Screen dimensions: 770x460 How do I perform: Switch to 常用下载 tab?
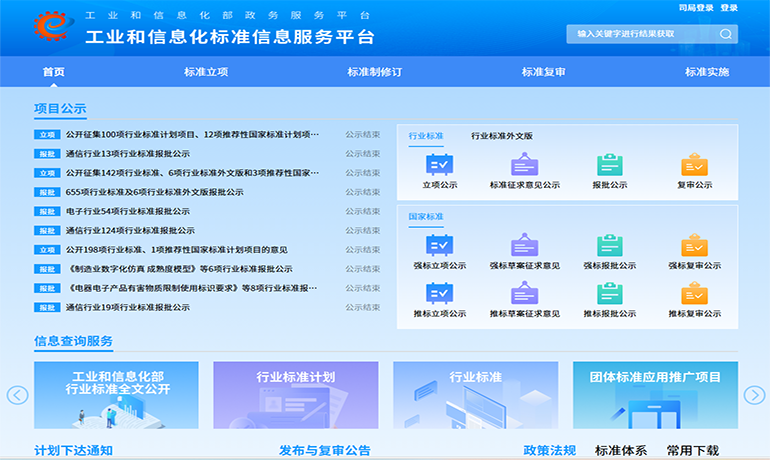tap(692, 450)
